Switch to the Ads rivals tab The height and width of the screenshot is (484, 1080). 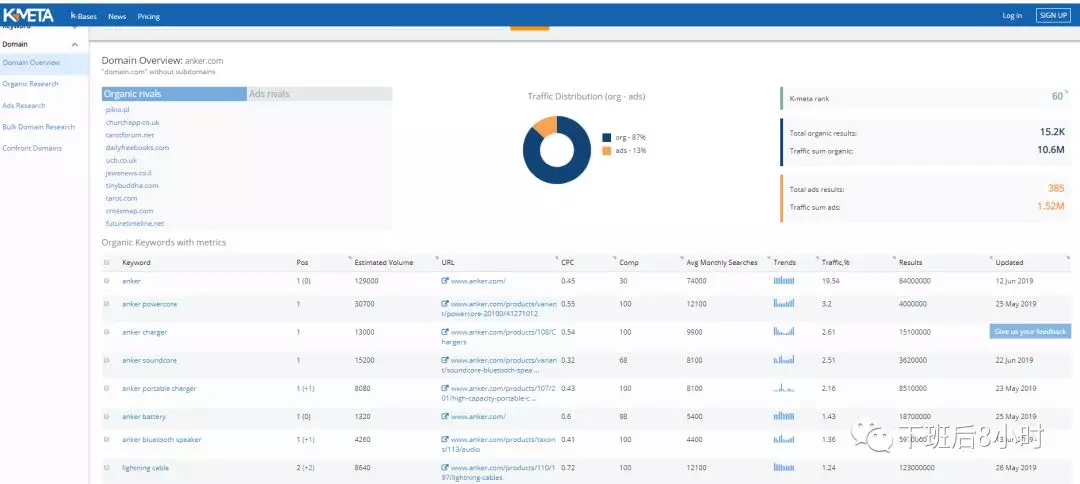(x=269, y=94)
